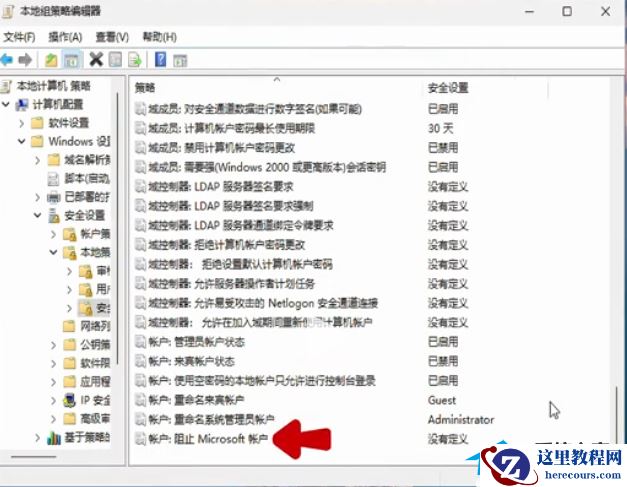Select policy 帐户: 来宾帐户状态
The width and height of the screenshot is (627, 487).
(x=192, y=361)
